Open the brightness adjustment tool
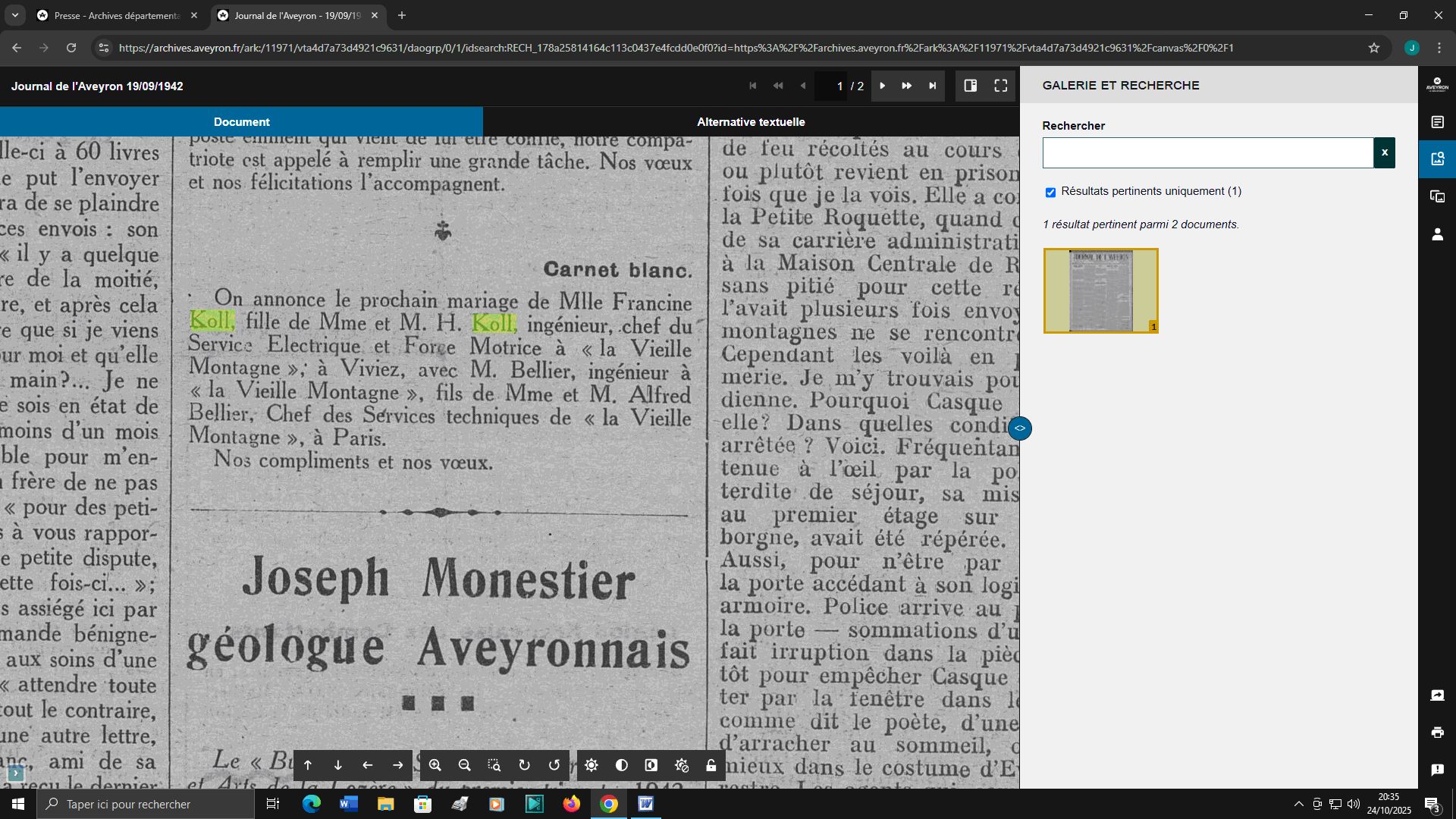 click(591, 765)
